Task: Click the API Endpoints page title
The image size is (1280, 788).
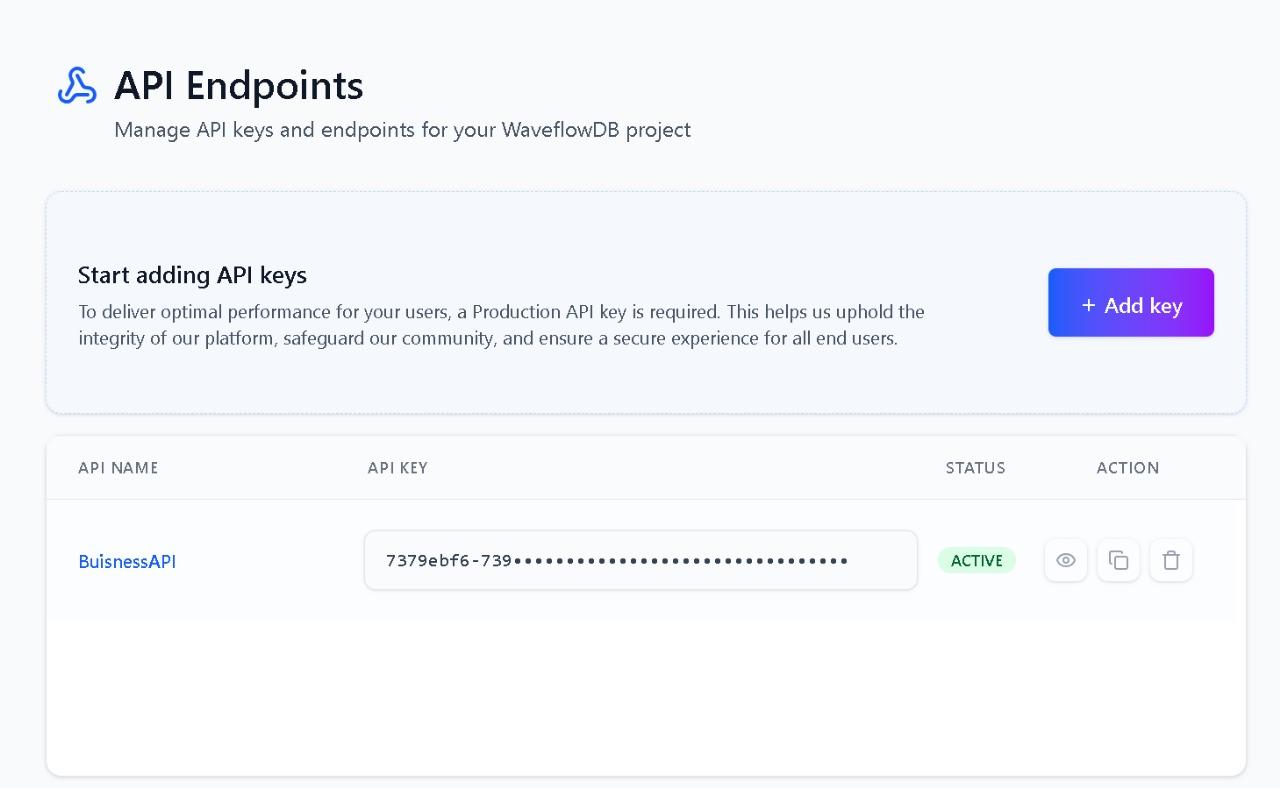Action: click(238, 86)
